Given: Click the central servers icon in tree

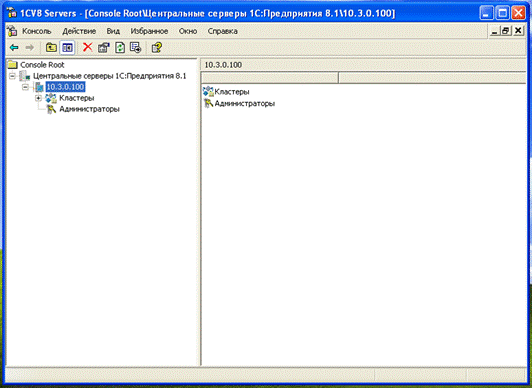Looking at the screenshot, I should pyautogui.click(x=24, y=76).
